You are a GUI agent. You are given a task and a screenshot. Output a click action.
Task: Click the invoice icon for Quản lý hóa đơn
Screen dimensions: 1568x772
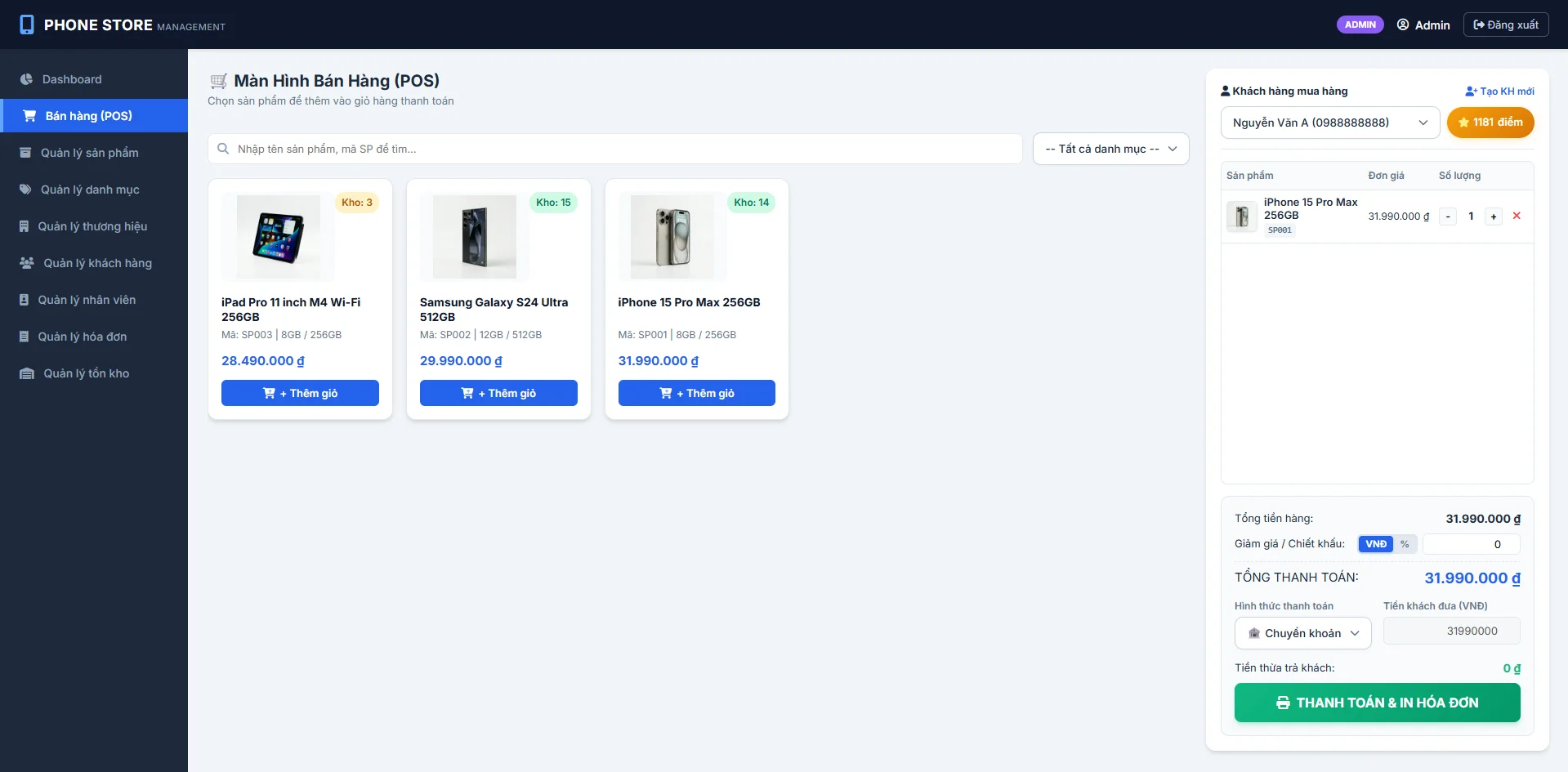coord(24,337)
